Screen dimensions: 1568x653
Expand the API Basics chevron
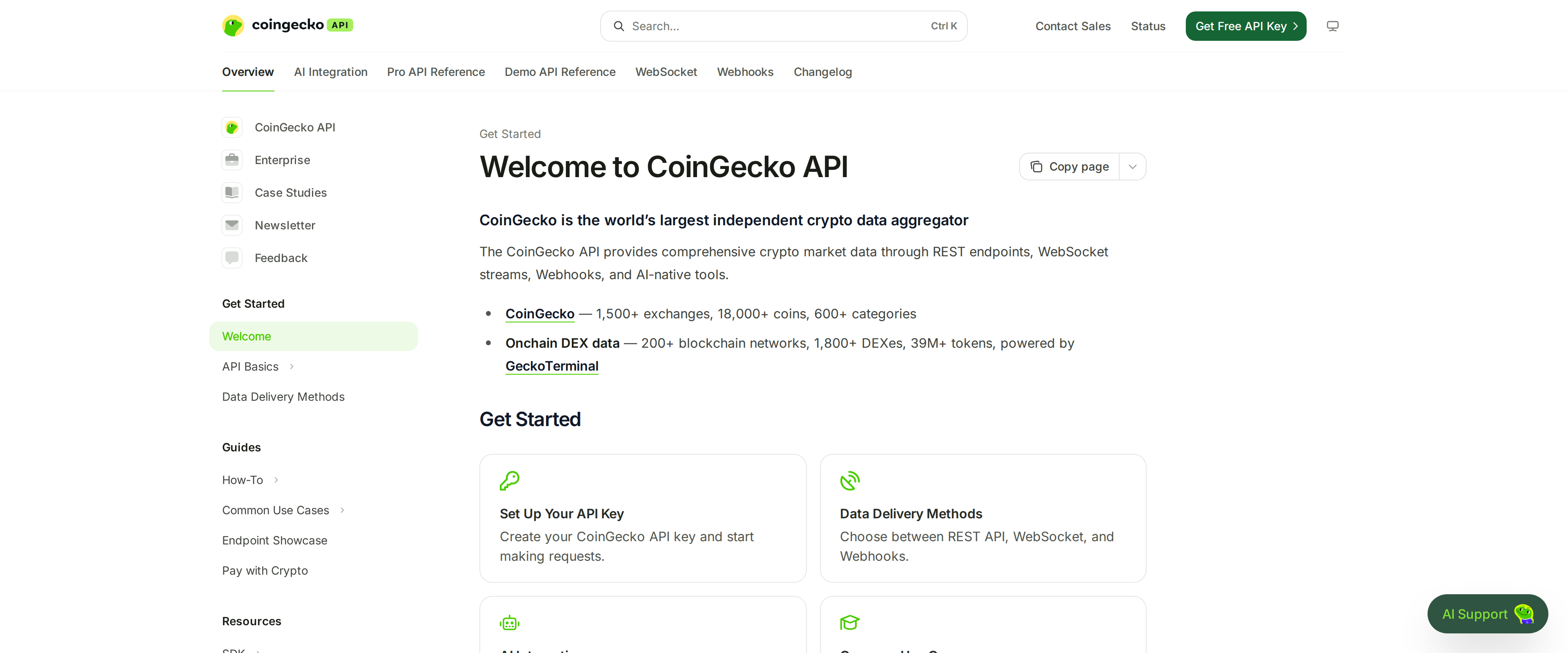[292, 366]
